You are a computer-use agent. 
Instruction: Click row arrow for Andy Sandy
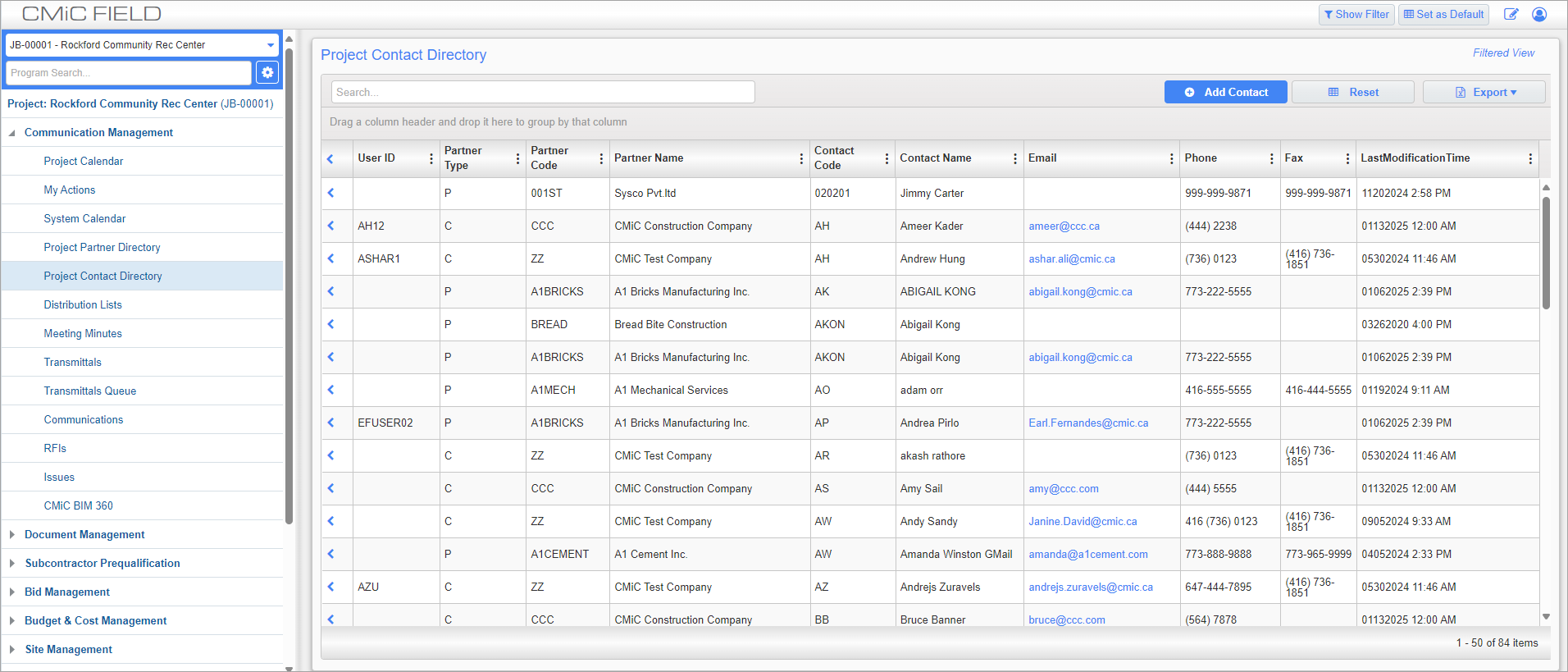(x=331, y=521)
